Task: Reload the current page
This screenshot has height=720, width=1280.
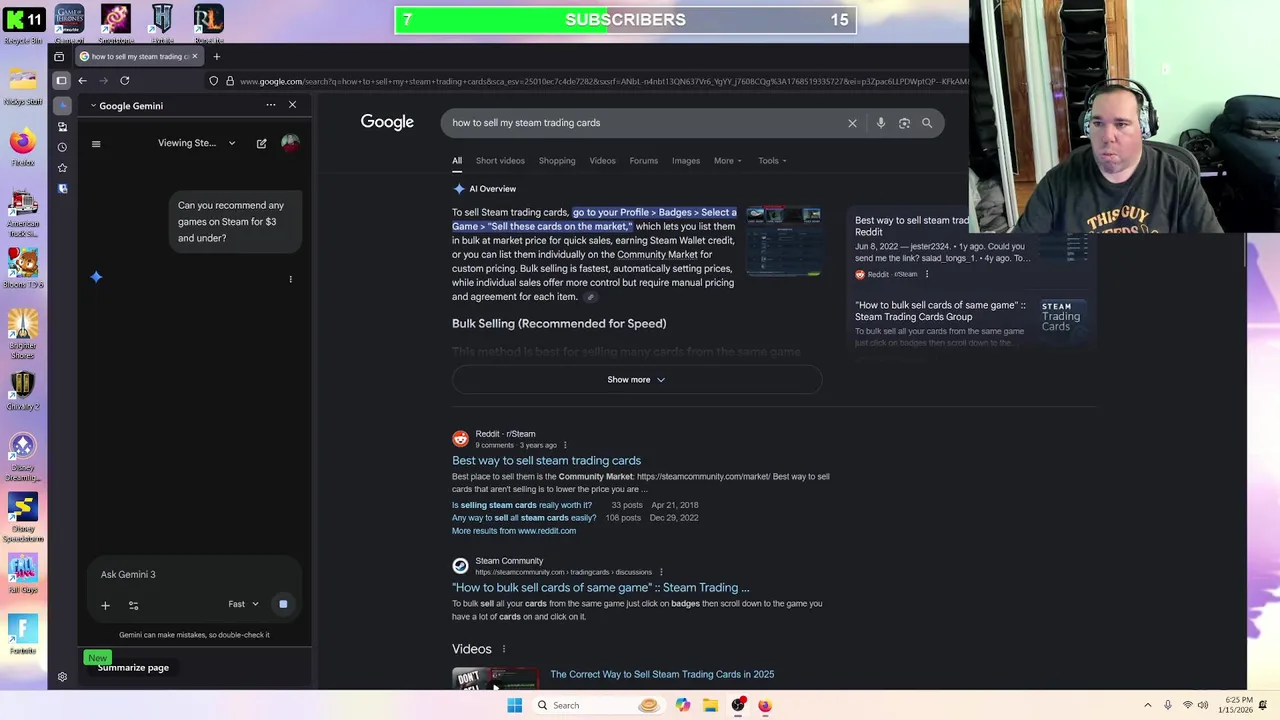Action: tap(125, 80)
